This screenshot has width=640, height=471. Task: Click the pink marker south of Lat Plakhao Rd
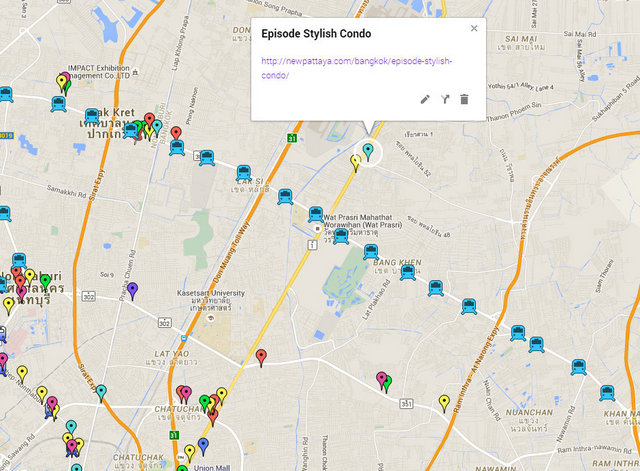[381, 380]
